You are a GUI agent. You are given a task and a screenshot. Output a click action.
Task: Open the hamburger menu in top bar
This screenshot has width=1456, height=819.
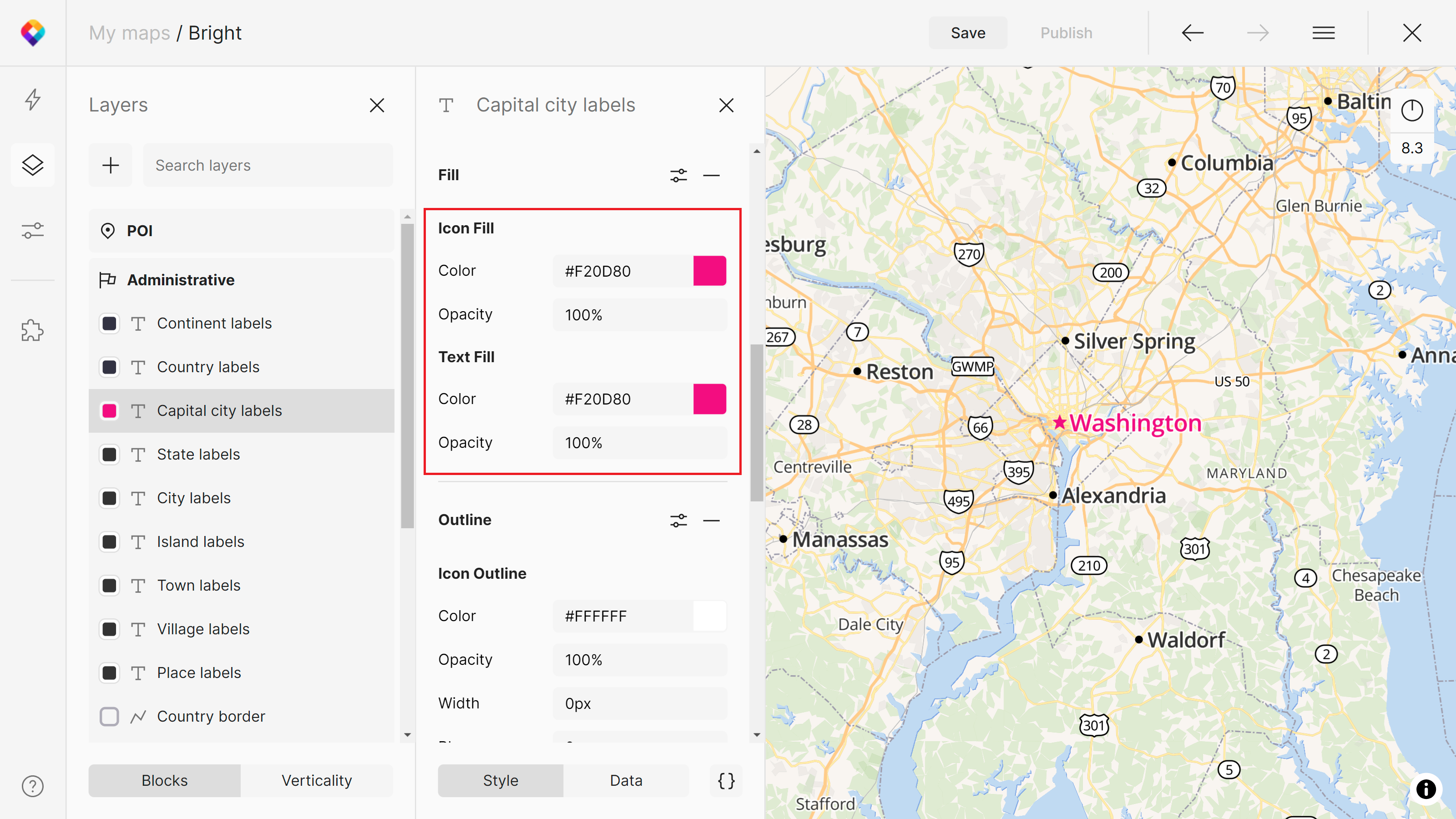click(1323, 33)
